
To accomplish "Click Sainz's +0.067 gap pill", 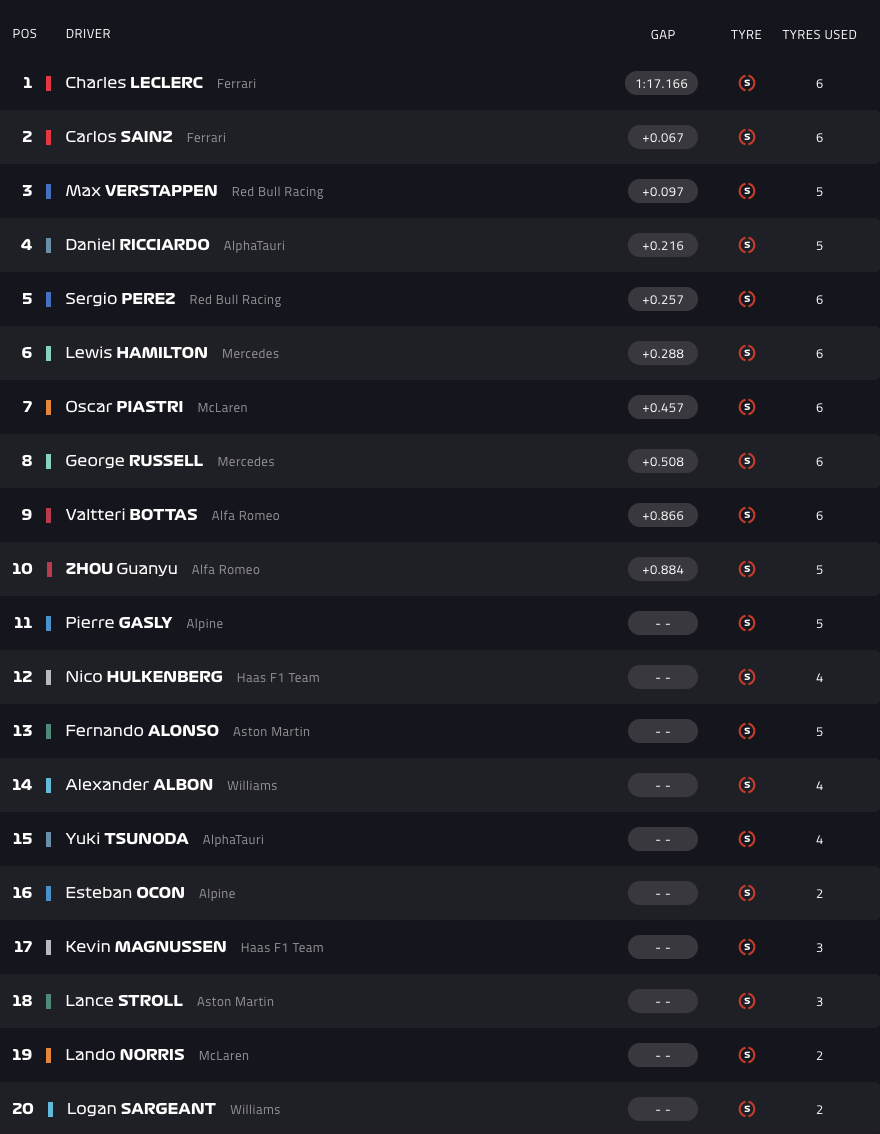I will click(662, 137).
